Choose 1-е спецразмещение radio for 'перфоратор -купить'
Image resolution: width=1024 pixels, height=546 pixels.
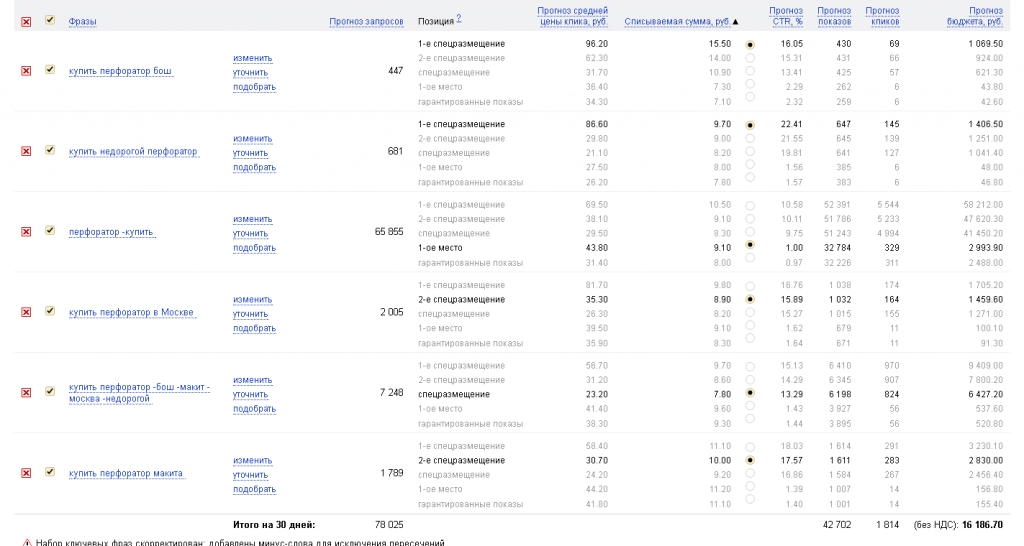coord(750,206)
